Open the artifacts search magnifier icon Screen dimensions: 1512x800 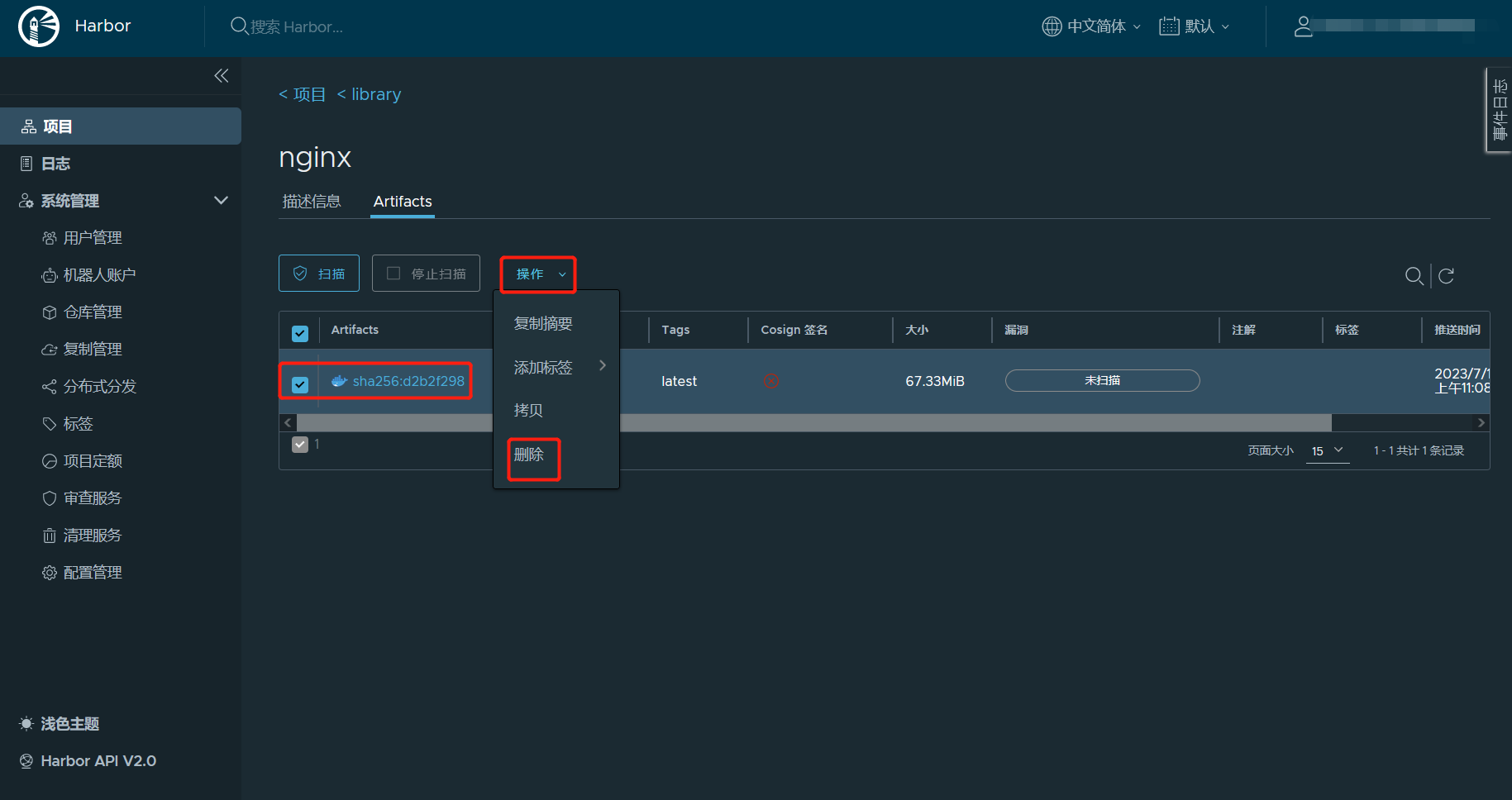point(1414,276)
